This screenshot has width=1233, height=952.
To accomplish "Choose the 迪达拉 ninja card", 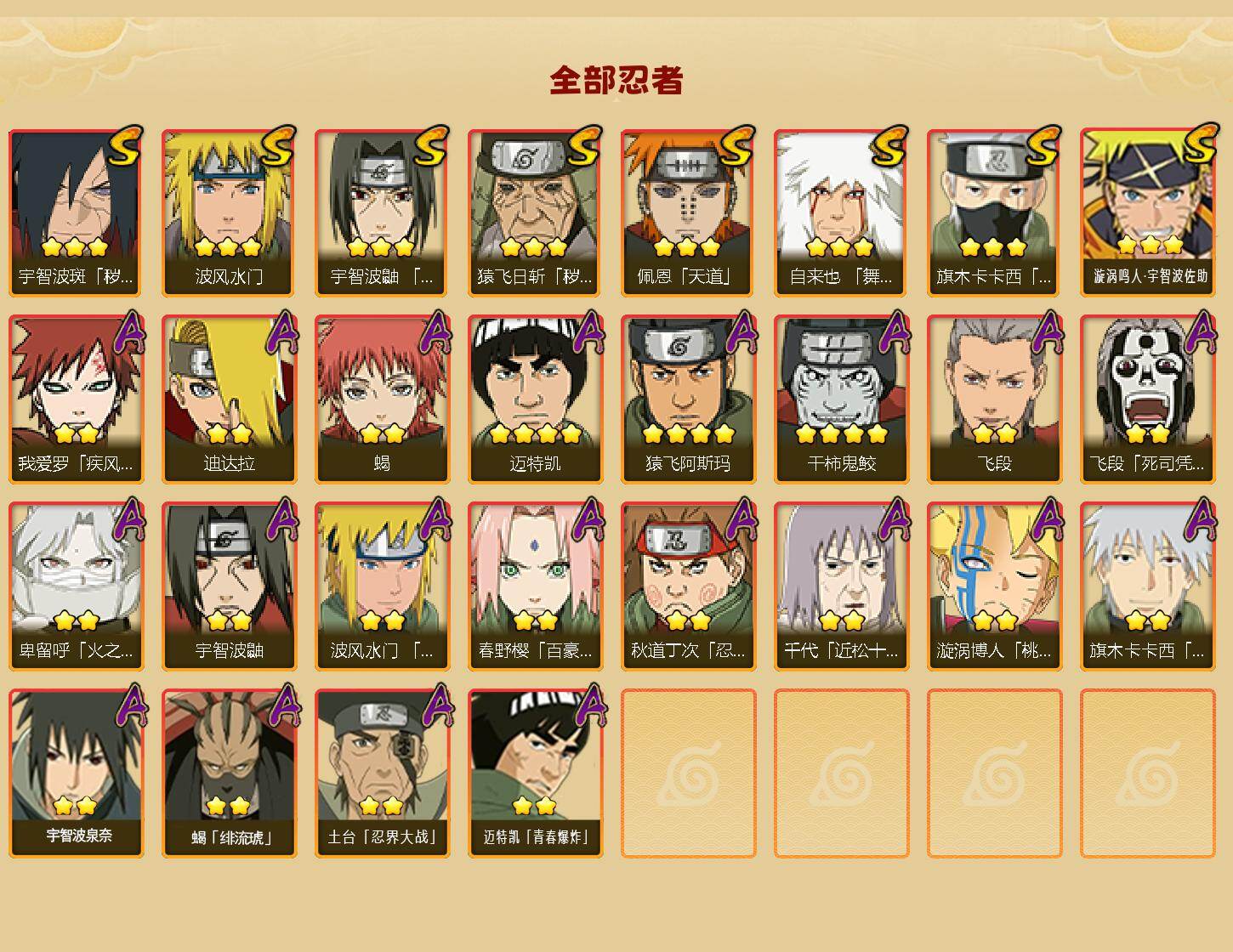I will click(229, 399).
